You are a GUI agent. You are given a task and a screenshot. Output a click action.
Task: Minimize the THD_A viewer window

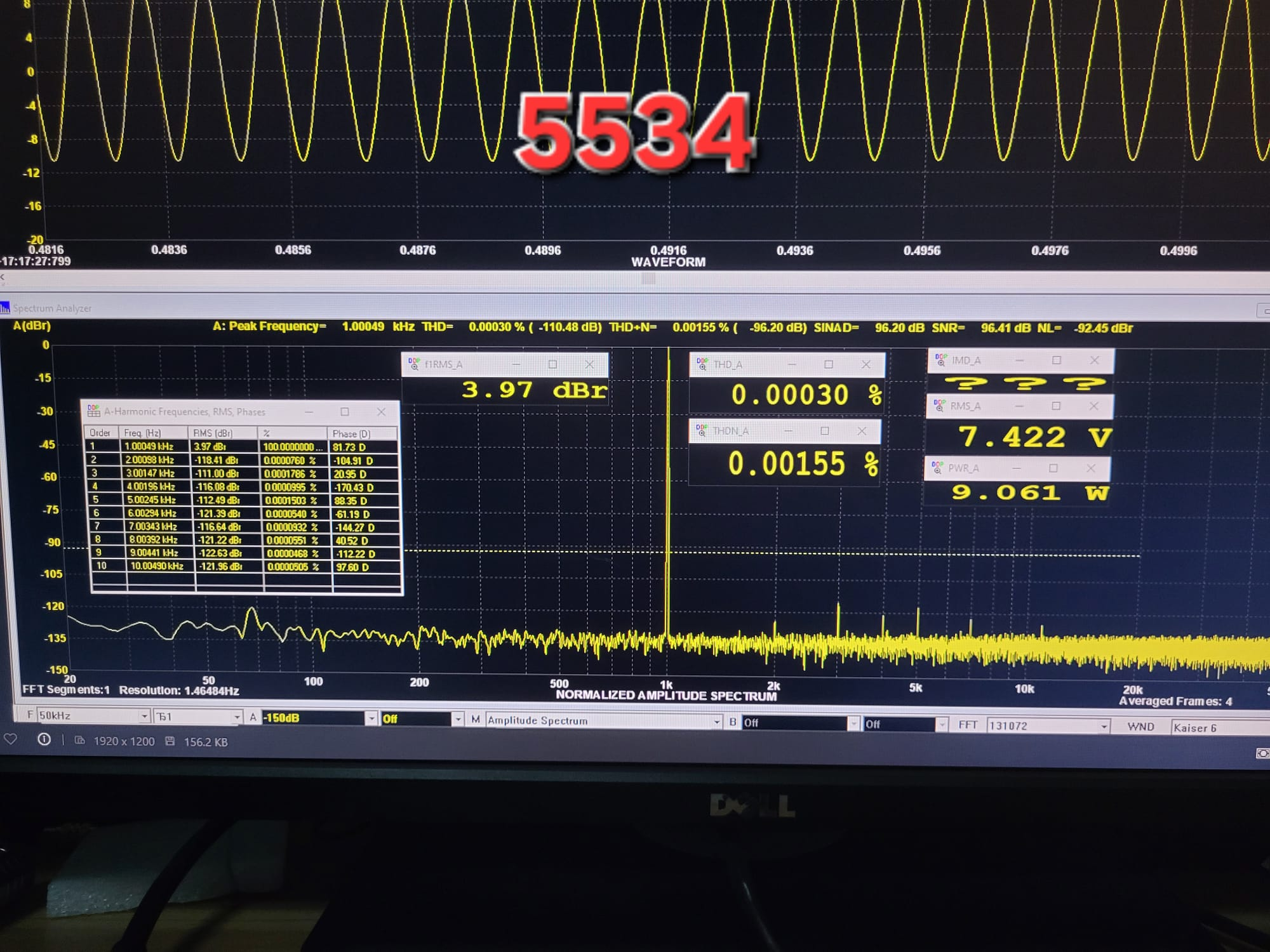pos(792,364)
